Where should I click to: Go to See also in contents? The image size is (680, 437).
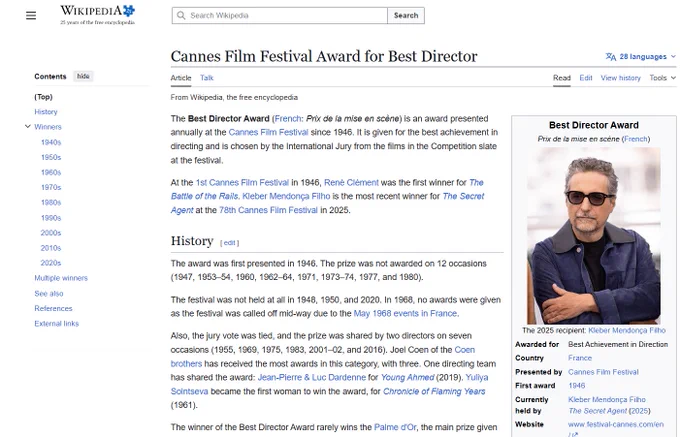pos(49,294)
